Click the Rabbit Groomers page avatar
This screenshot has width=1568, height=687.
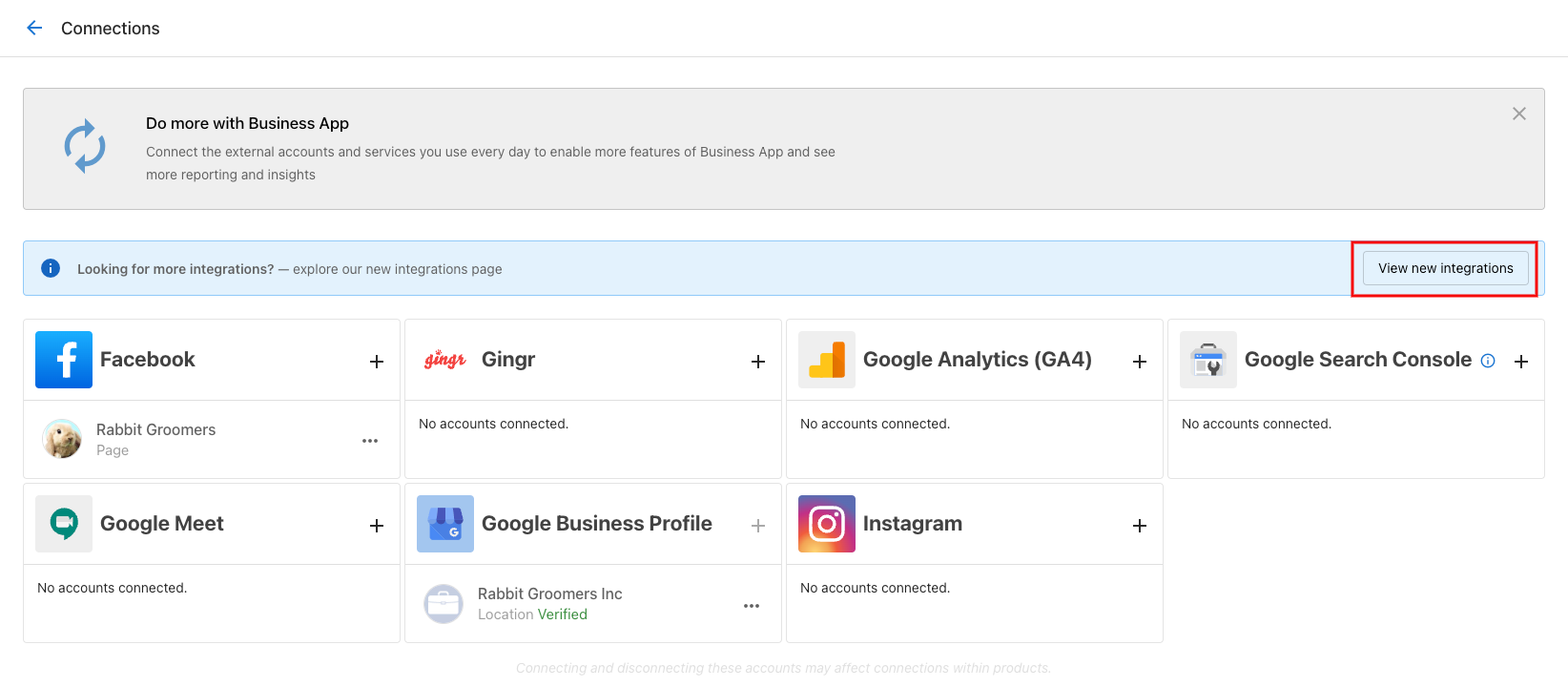(62, 439)
